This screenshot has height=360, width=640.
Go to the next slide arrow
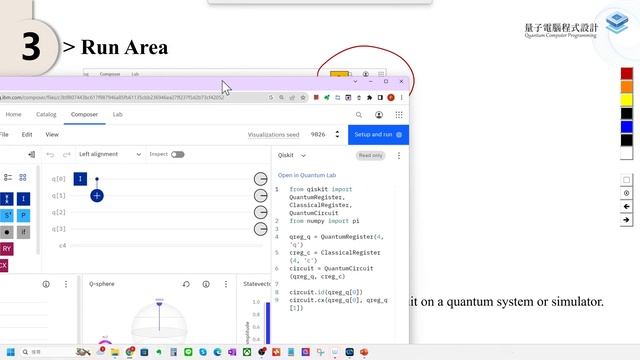point(627,220)
